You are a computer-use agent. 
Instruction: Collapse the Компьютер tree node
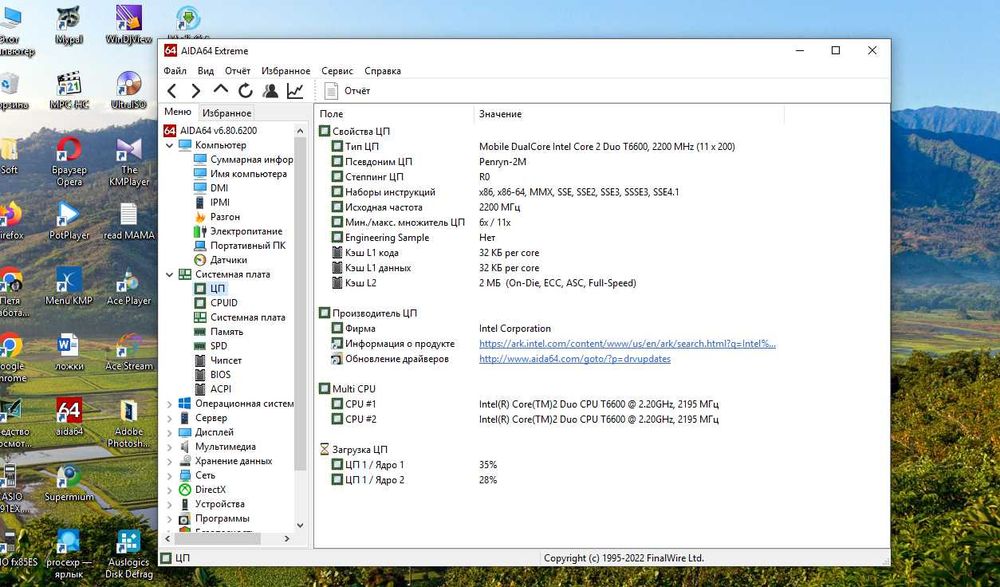tap(170, 145)
